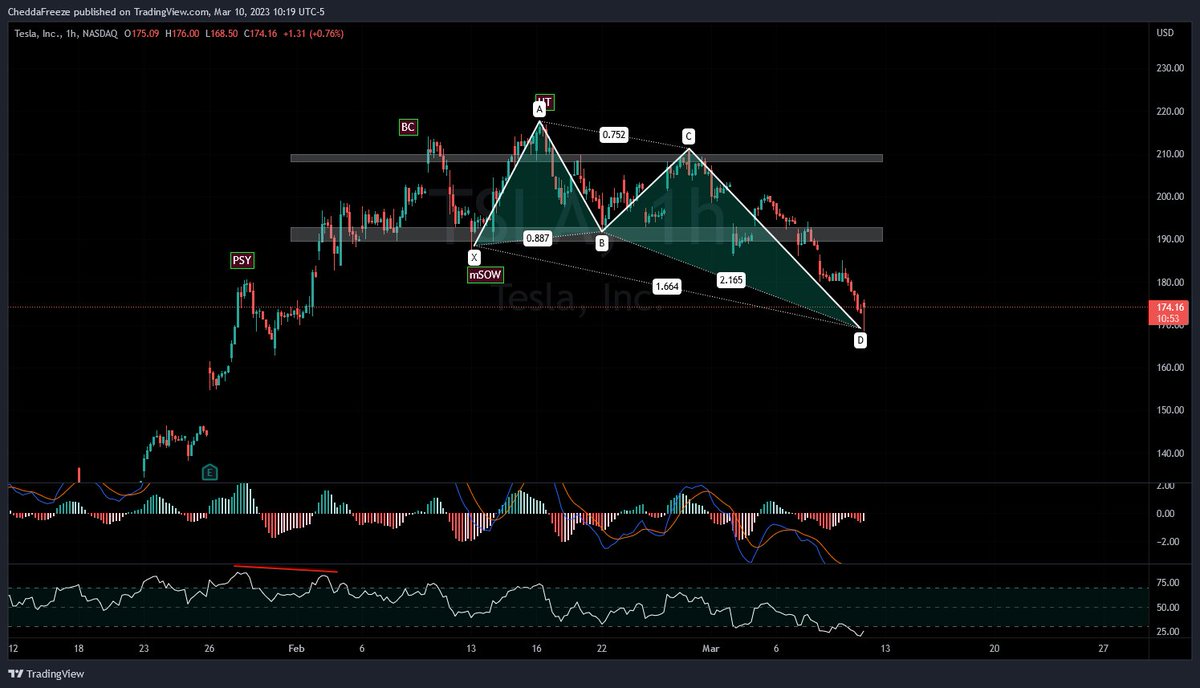Click the USD currency label

coord(1164,33)
